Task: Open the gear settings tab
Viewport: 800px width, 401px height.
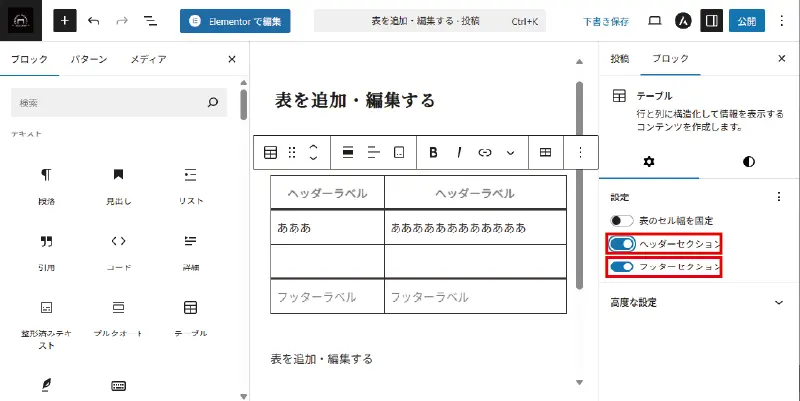Action: 649,162
